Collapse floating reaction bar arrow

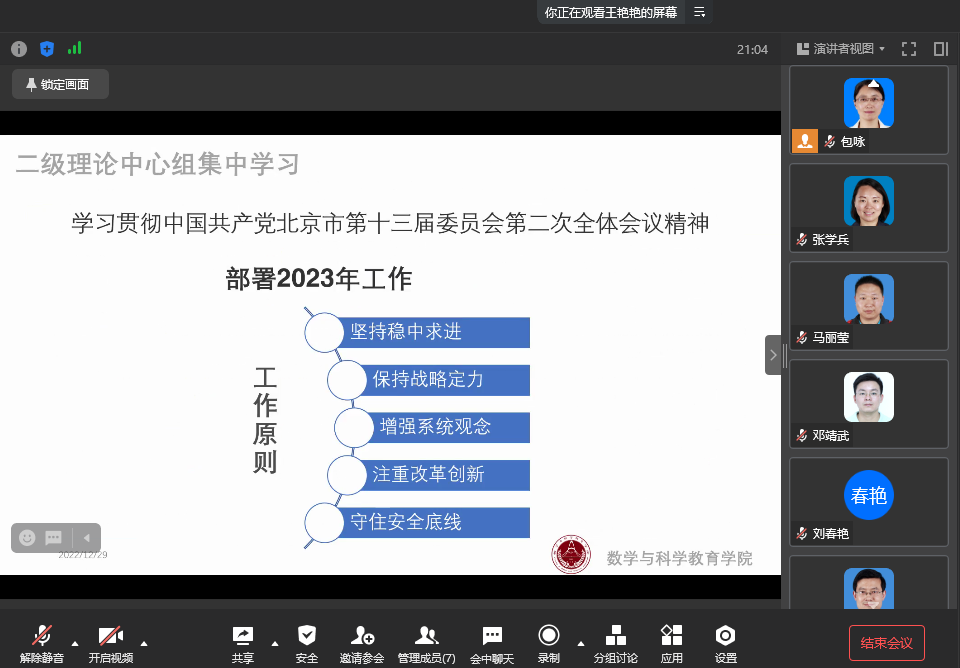(87, 538)
